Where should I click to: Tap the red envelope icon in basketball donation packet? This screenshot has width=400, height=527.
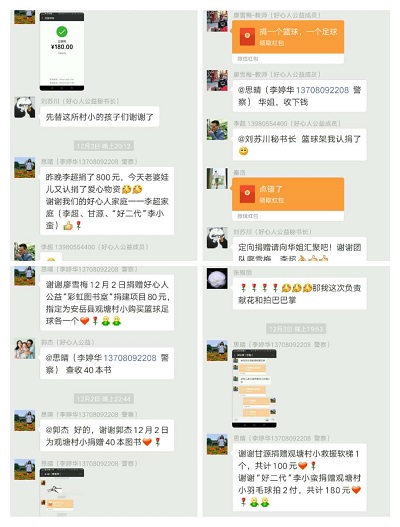coord(247,36)
